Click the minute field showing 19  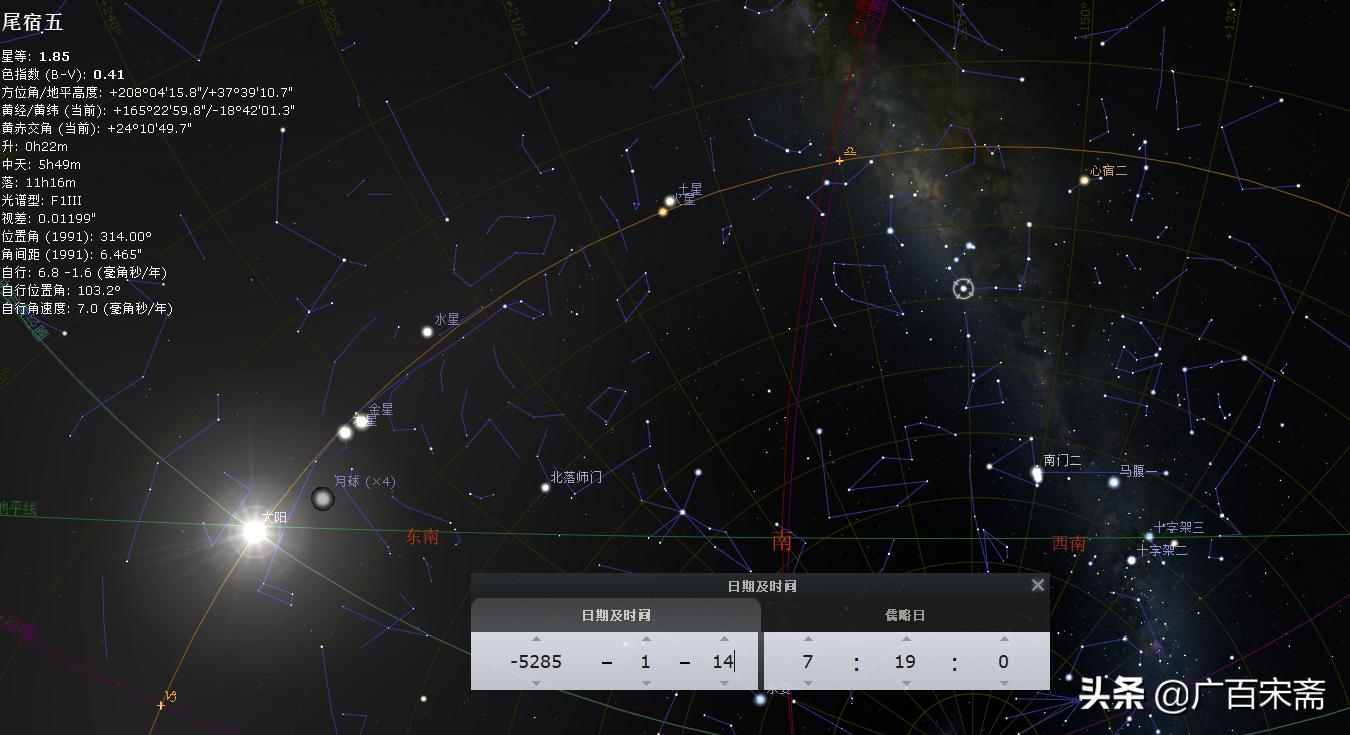[x=906, y=661]
